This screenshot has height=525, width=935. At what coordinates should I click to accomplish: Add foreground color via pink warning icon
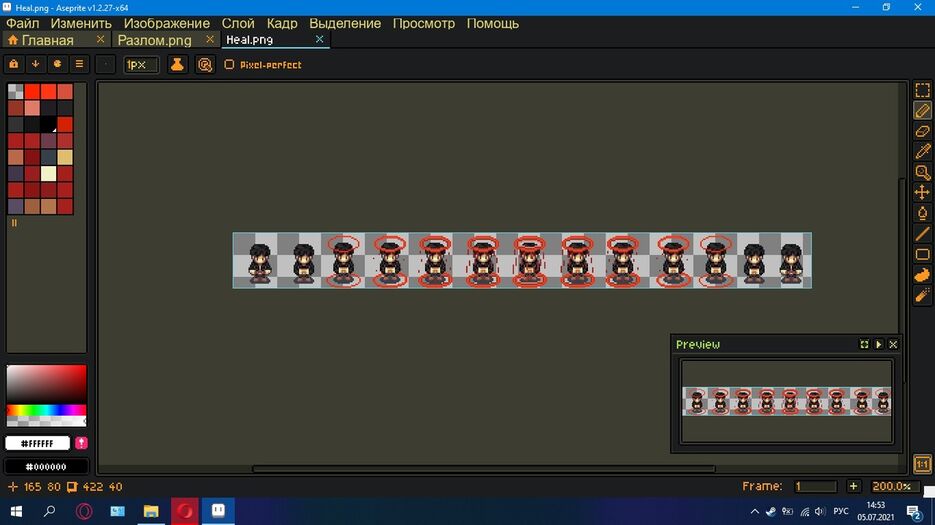(81, 443)
